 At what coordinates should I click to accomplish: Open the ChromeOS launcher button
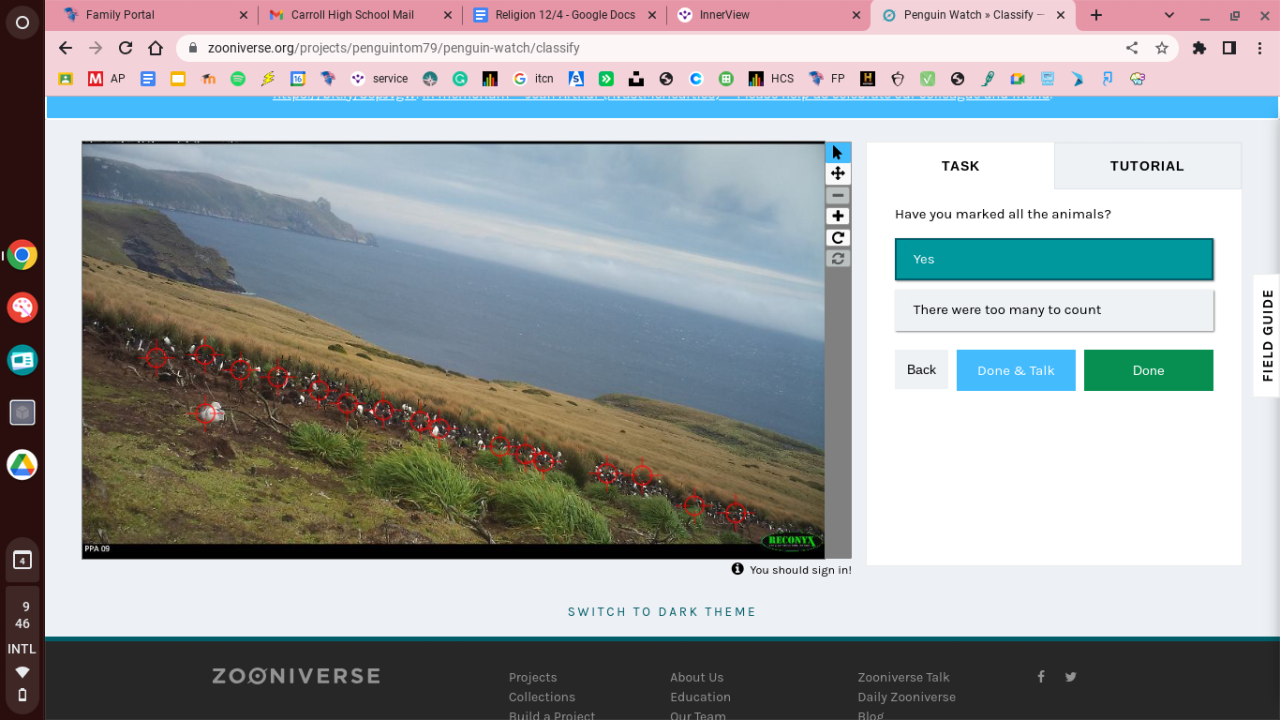tap(22, 22)
